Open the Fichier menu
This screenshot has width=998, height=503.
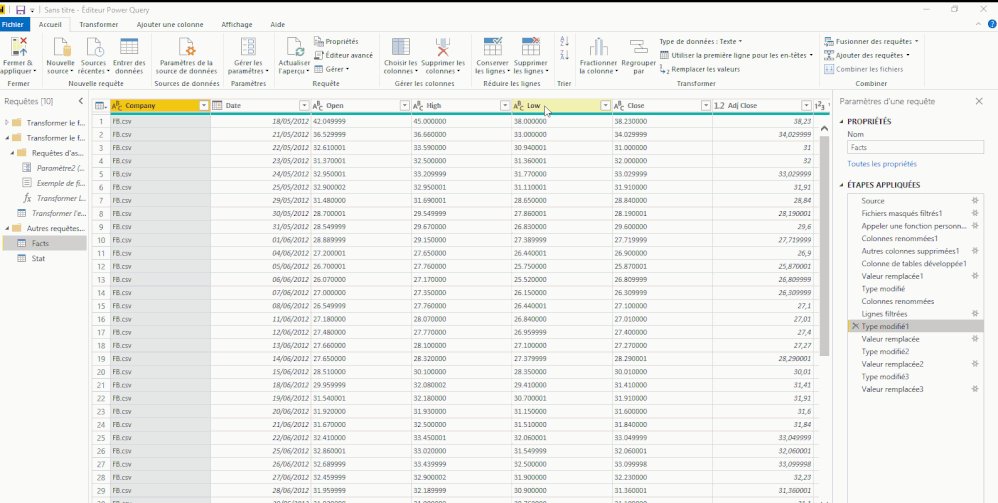(15, 25)
